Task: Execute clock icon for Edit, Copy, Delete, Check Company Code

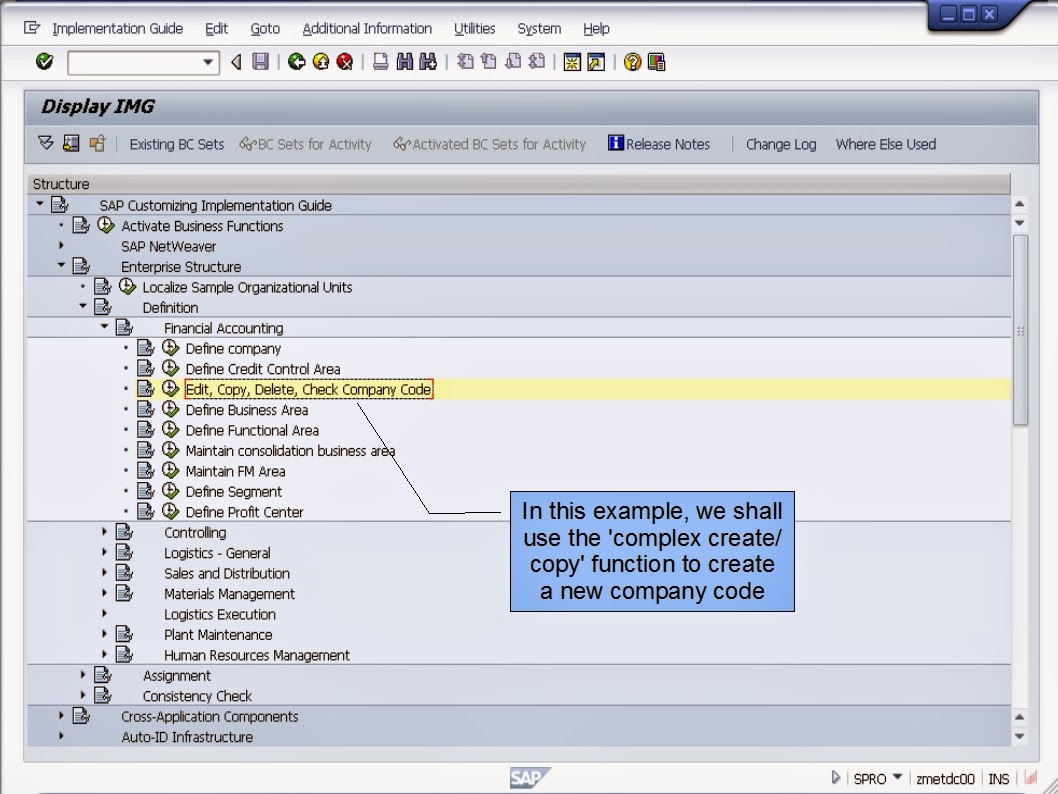Action: click(x=171, y=389)
